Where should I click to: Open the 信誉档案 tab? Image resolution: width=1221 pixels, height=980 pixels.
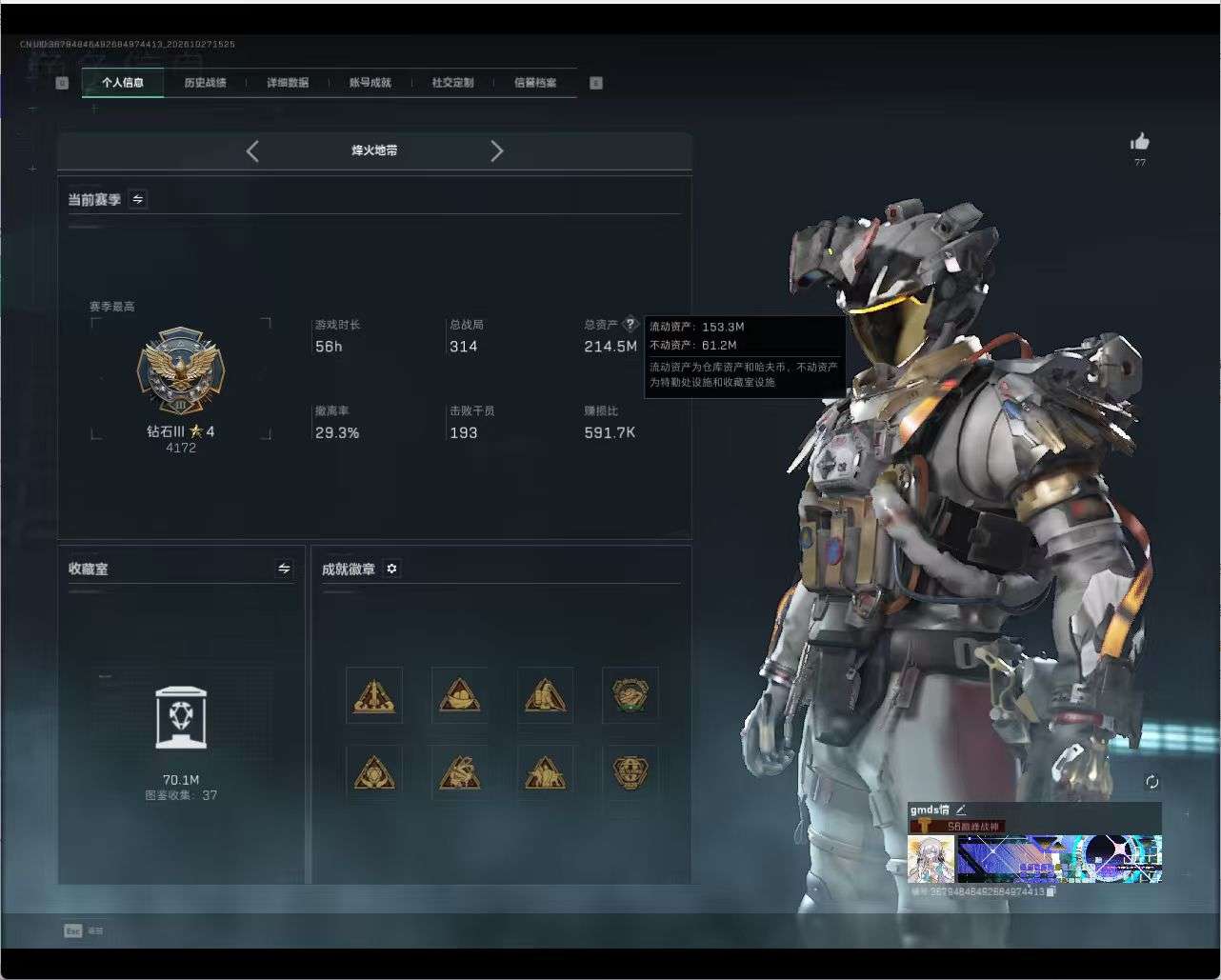(x=535, y=83)
